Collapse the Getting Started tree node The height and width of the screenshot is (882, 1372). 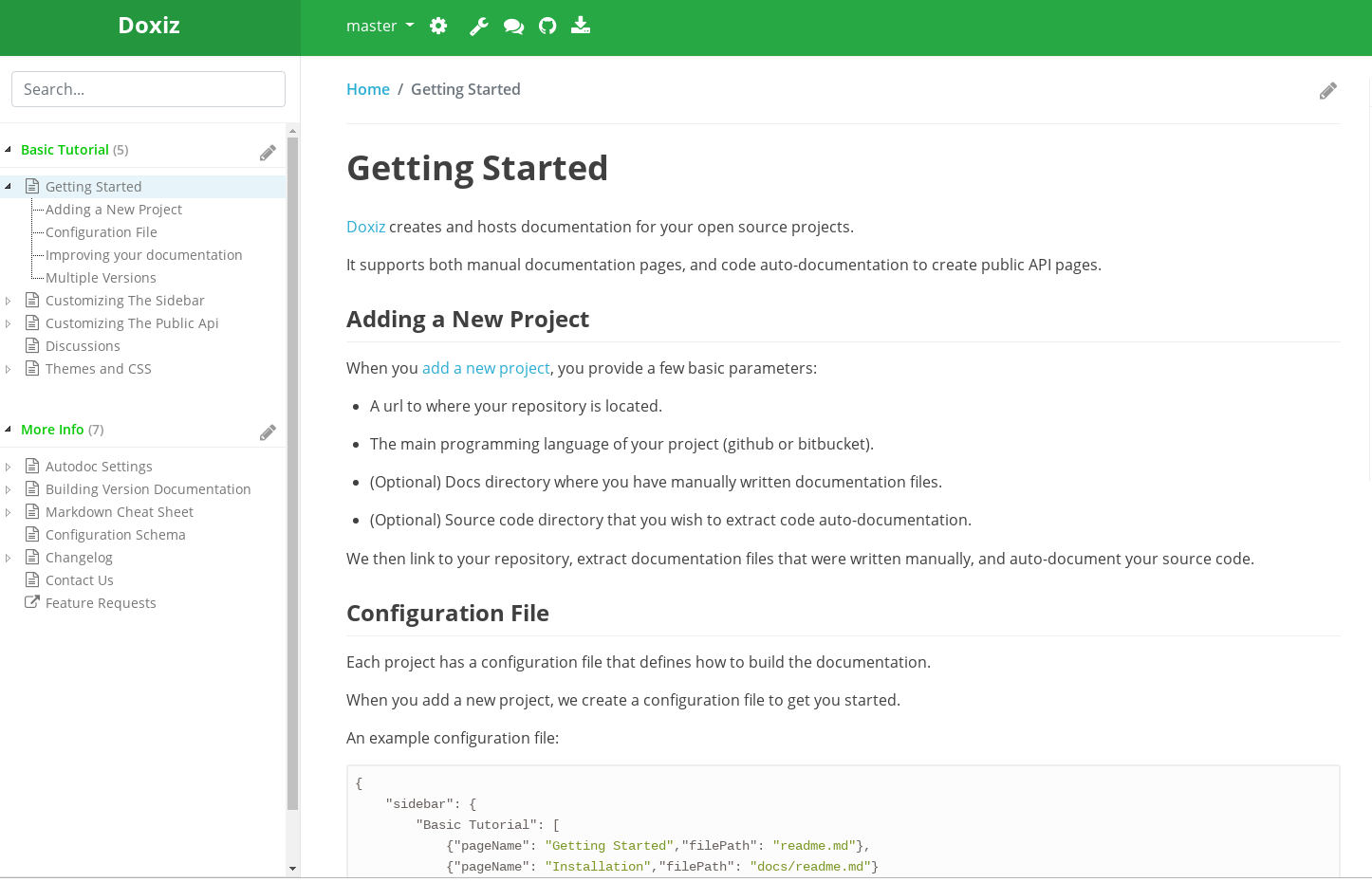(x=8, y=186)
